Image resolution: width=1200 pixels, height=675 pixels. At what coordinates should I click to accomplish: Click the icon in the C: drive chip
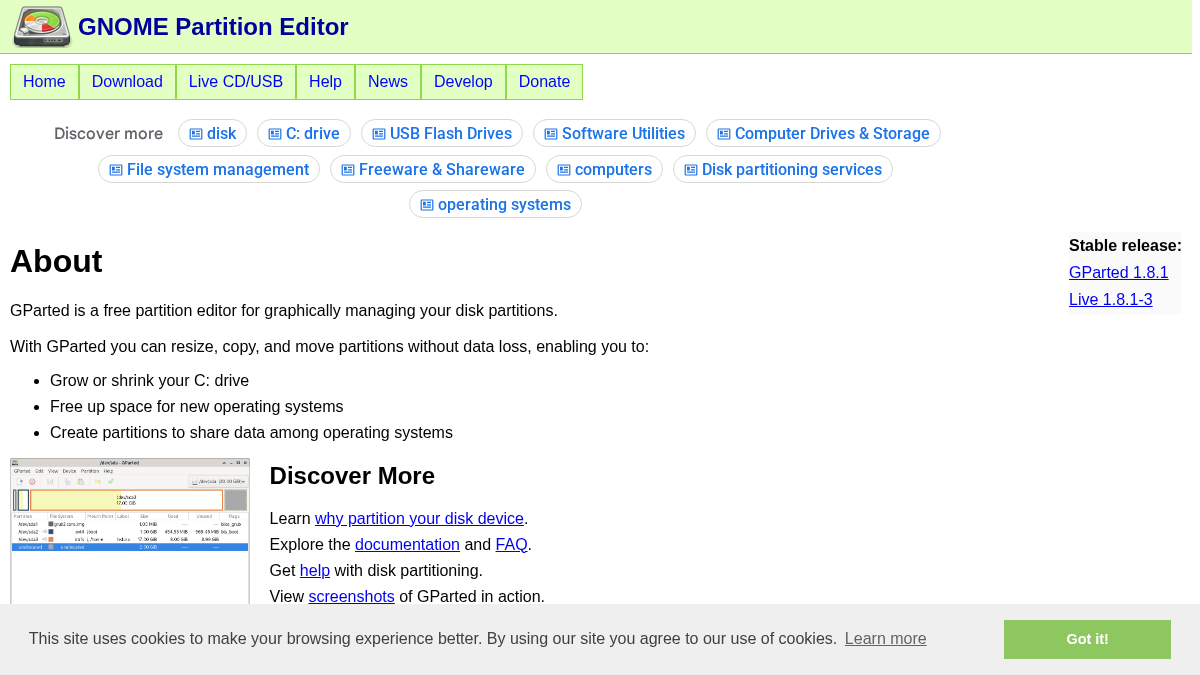point(275,134)
